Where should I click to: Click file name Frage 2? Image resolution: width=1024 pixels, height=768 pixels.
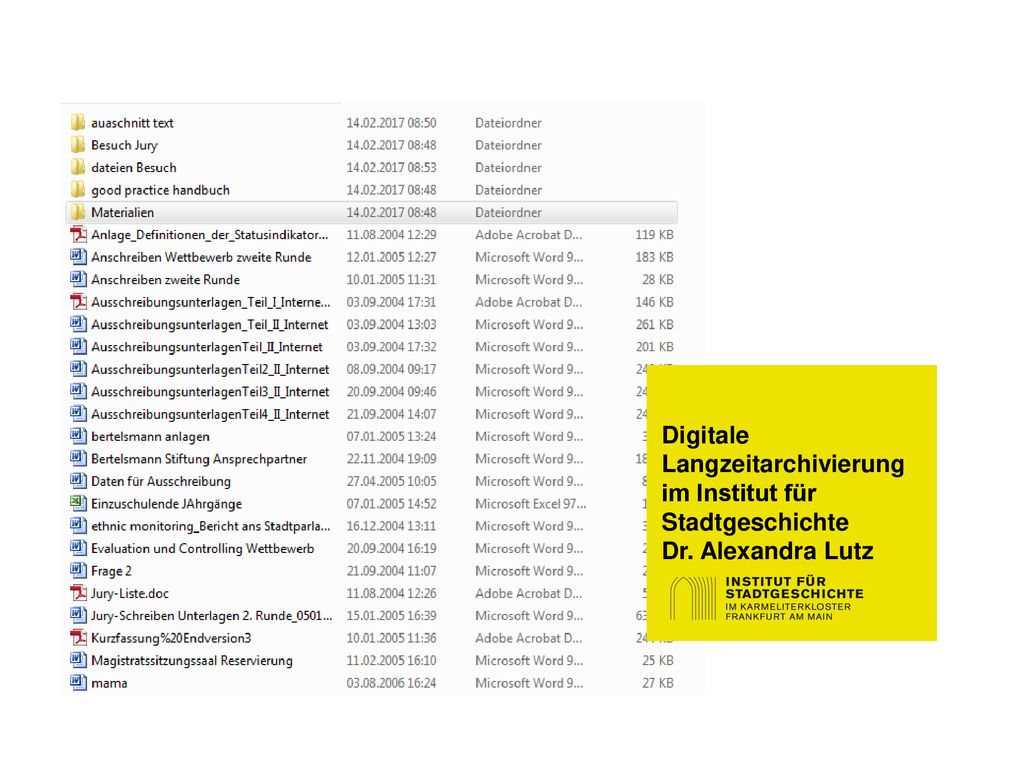(x=111, y=571)
